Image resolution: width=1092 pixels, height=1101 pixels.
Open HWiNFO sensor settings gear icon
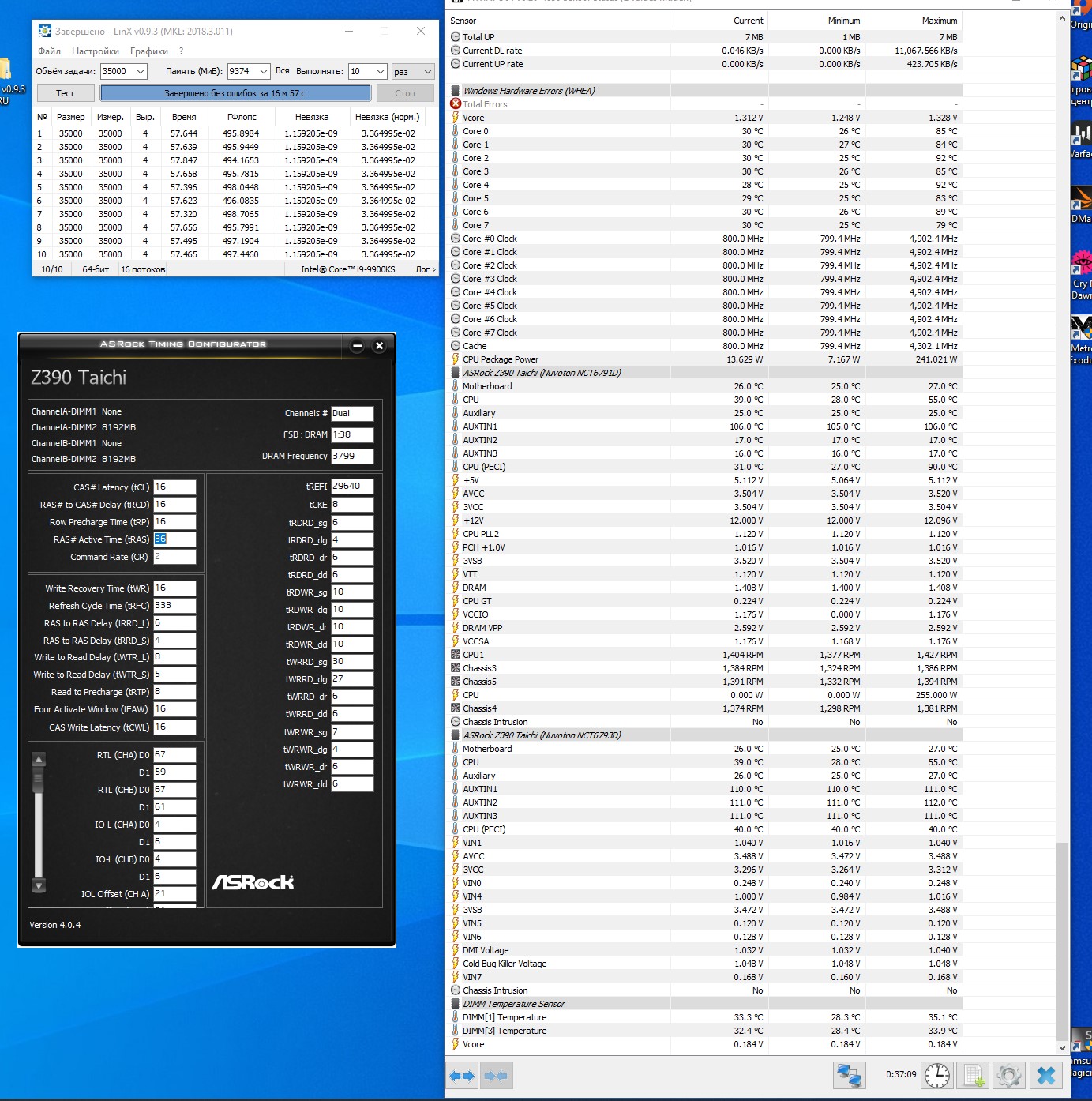(x=1009, y=1075)
